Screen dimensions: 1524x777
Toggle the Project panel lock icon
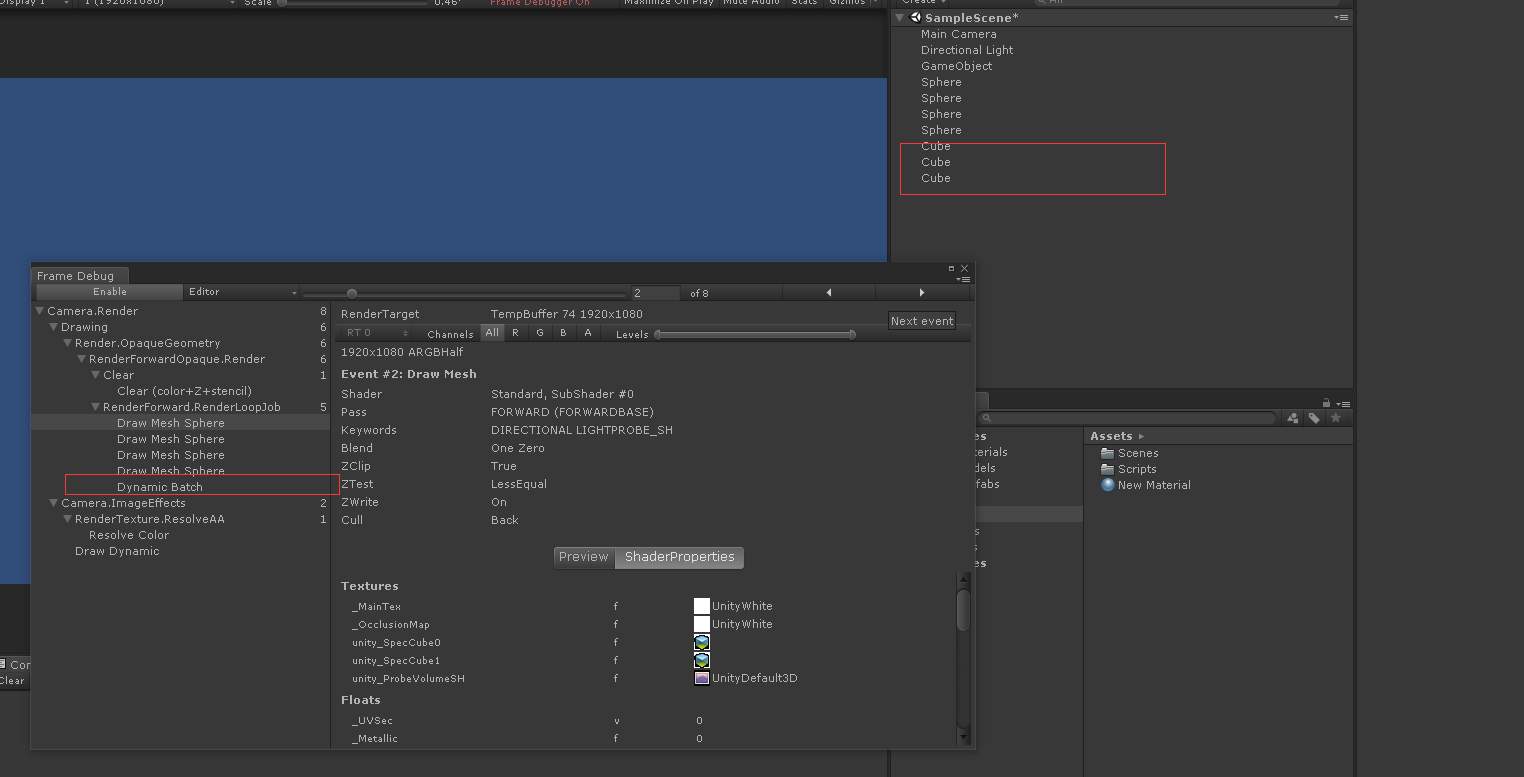(x=1327, y=402)
